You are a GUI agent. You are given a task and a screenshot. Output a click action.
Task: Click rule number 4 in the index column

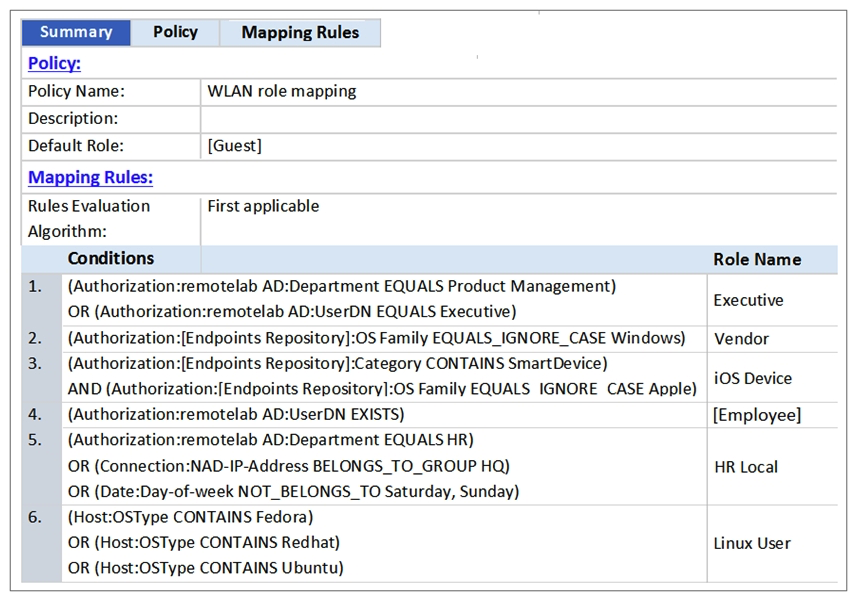[34, 414]
